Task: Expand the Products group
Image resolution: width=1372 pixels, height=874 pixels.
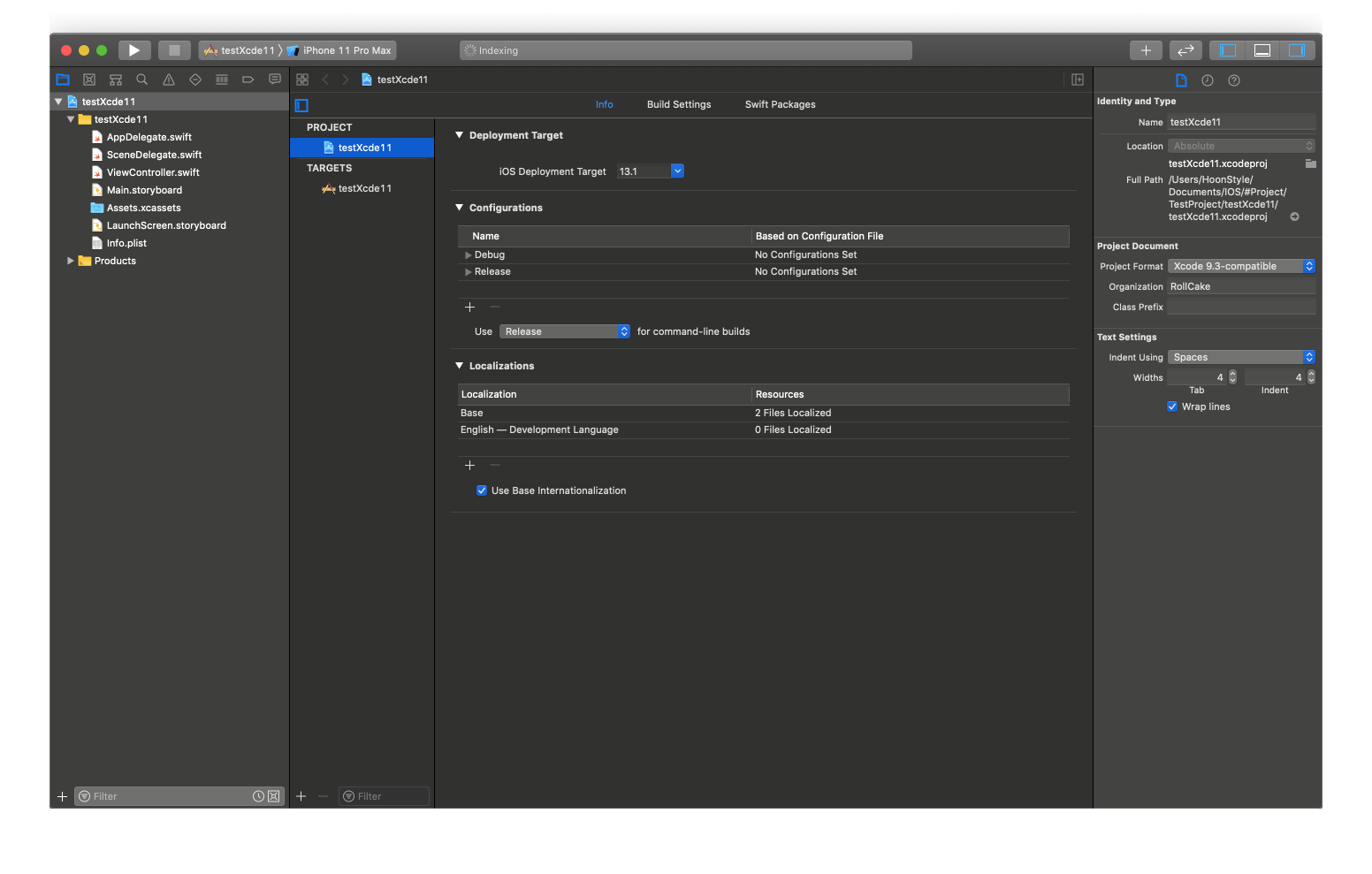Action: pyautogui.click(x=71, y=261)
